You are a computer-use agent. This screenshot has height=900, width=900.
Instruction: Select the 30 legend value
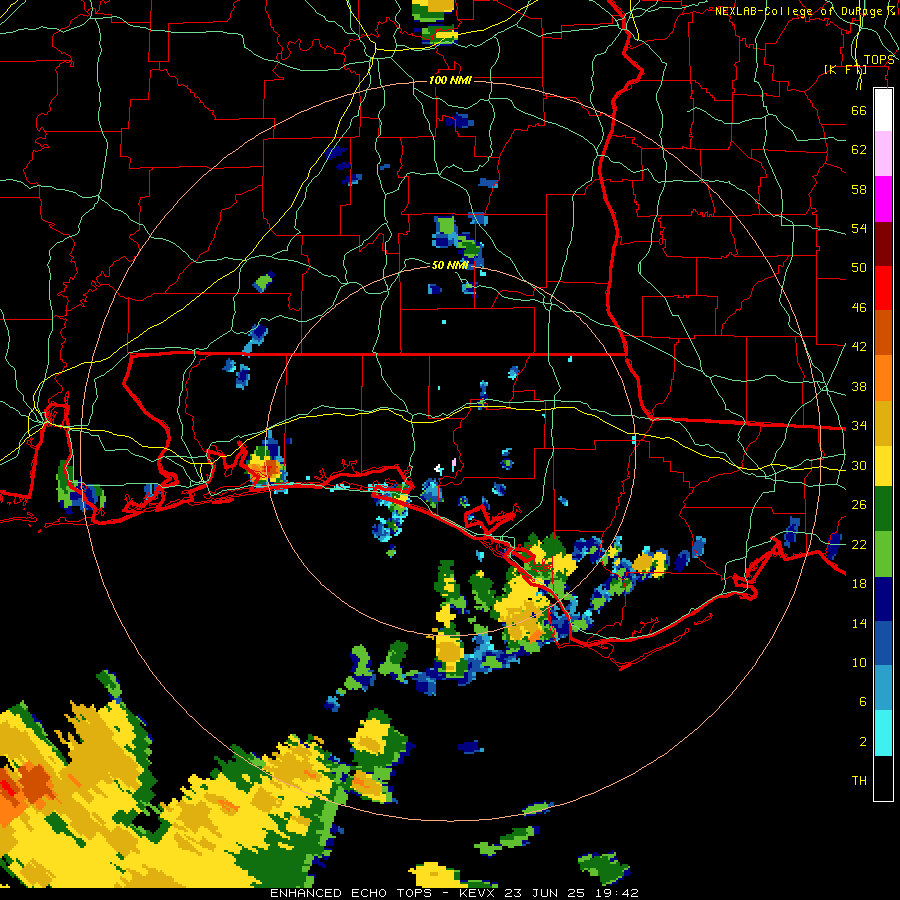pyautogui.click(x=859, y=465)
